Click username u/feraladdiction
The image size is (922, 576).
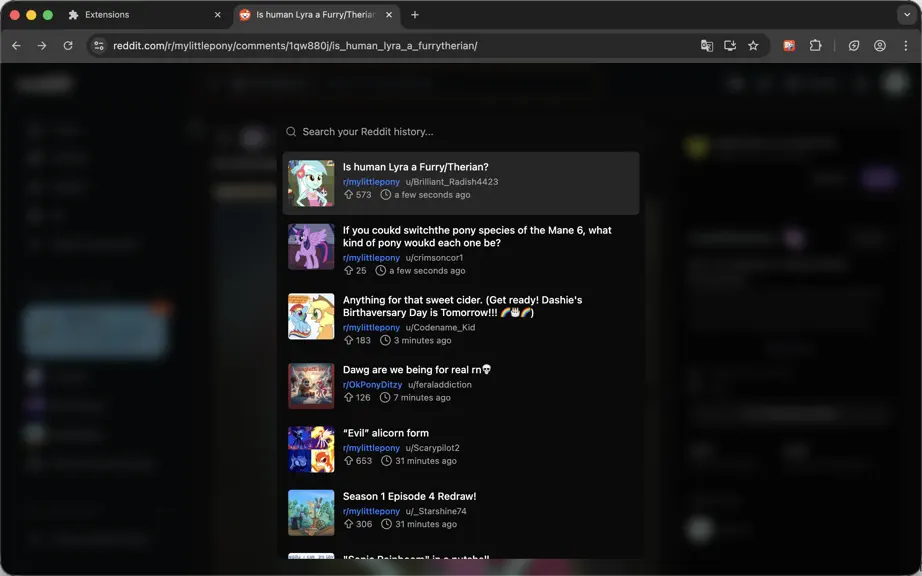click(440, 384)
